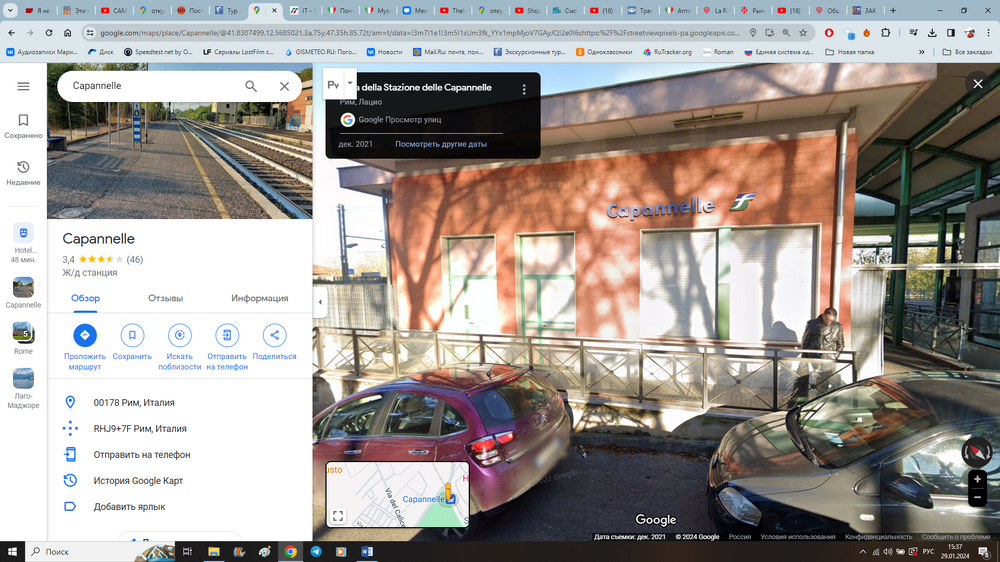The height and width of the screenshot is (562, 1000).
Task: Open the browser home page button
Action: pyautogui.click(x=67, y=33)
